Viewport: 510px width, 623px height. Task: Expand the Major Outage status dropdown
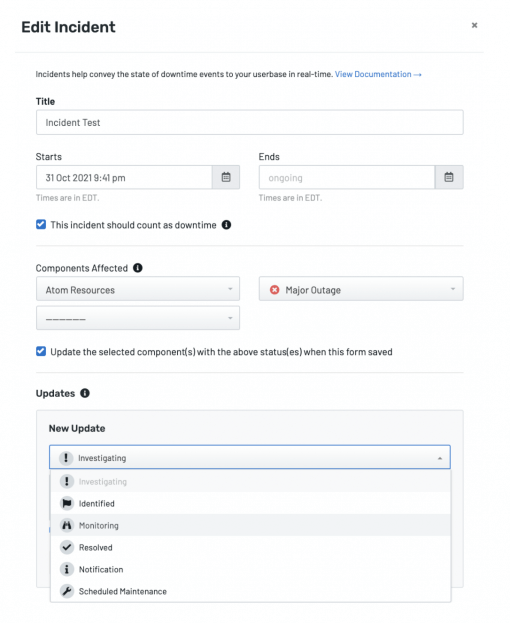coord(361,289)
